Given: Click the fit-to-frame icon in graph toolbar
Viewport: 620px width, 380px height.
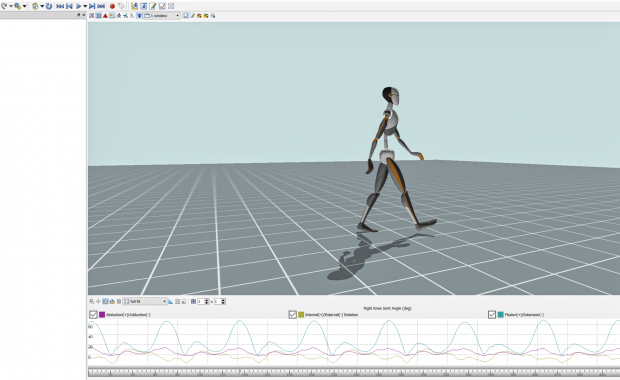Looking at the screenshot, I should 178,301.
